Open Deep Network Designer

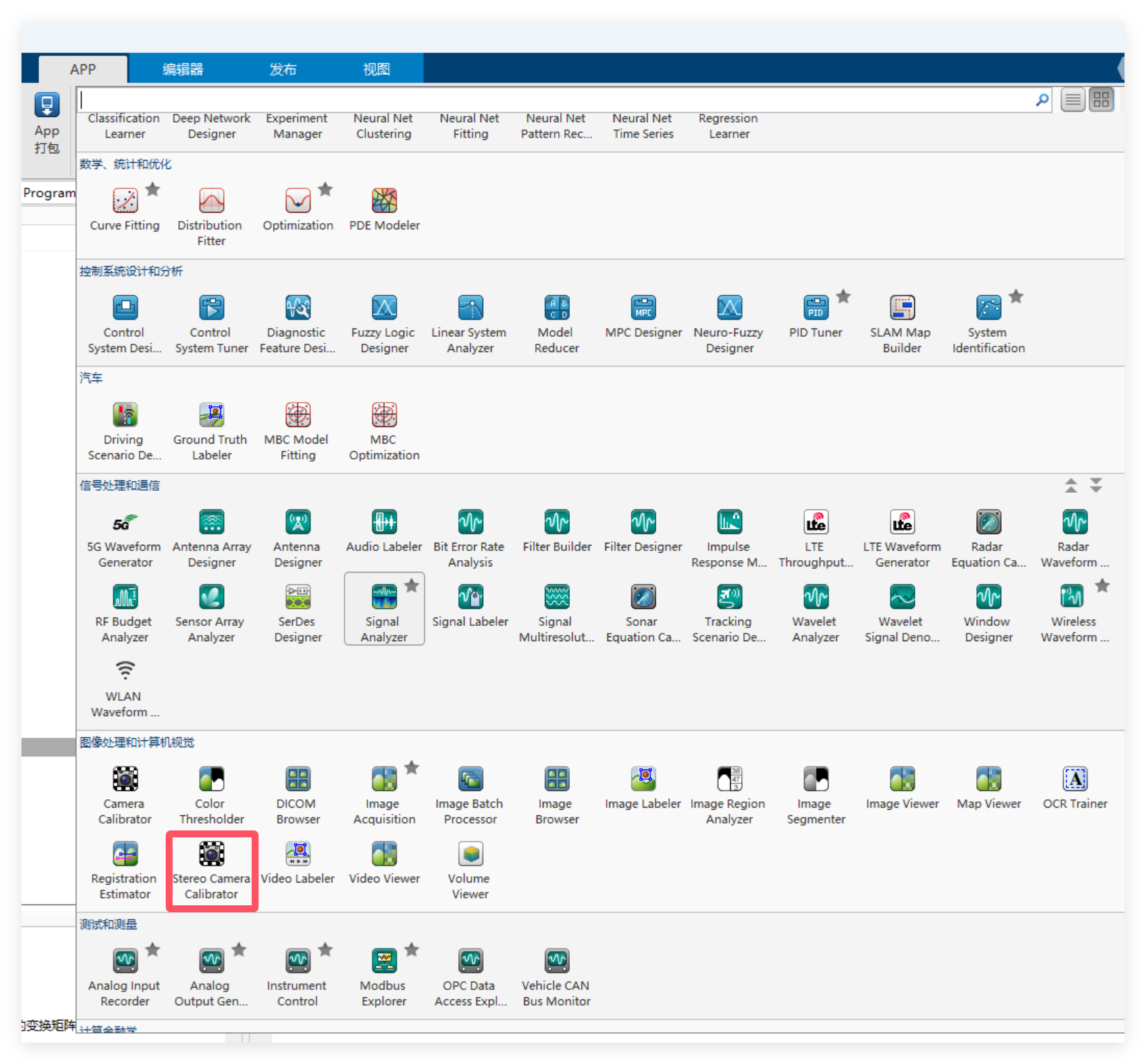pos(211,126)
